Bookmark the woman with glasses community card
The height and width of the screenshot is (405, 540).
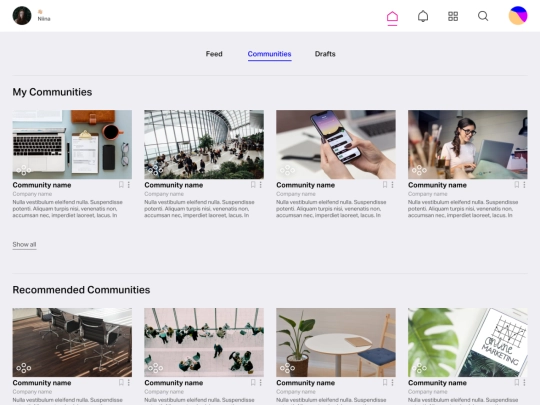(517, 185)
